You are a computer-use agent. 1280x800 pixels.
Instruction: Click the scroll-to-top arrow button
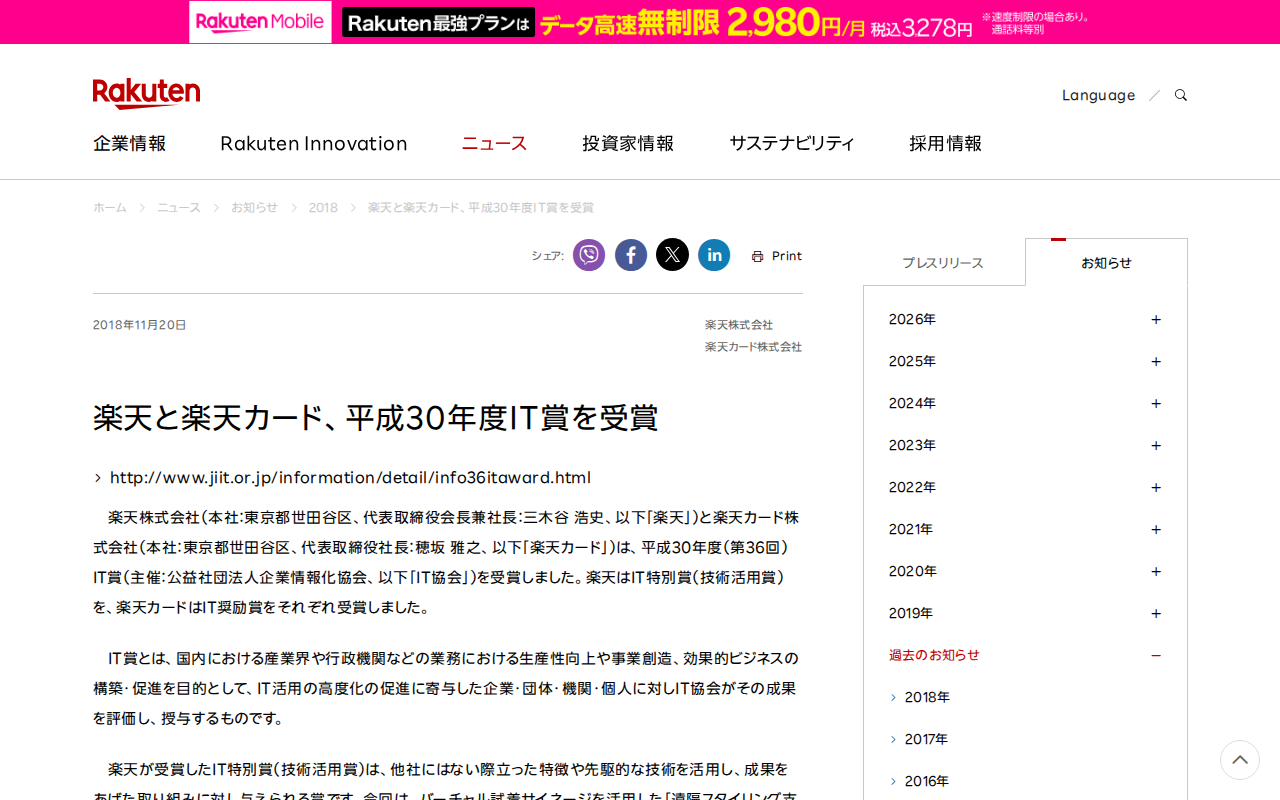pyautogui.click(x=1240, y=760)
